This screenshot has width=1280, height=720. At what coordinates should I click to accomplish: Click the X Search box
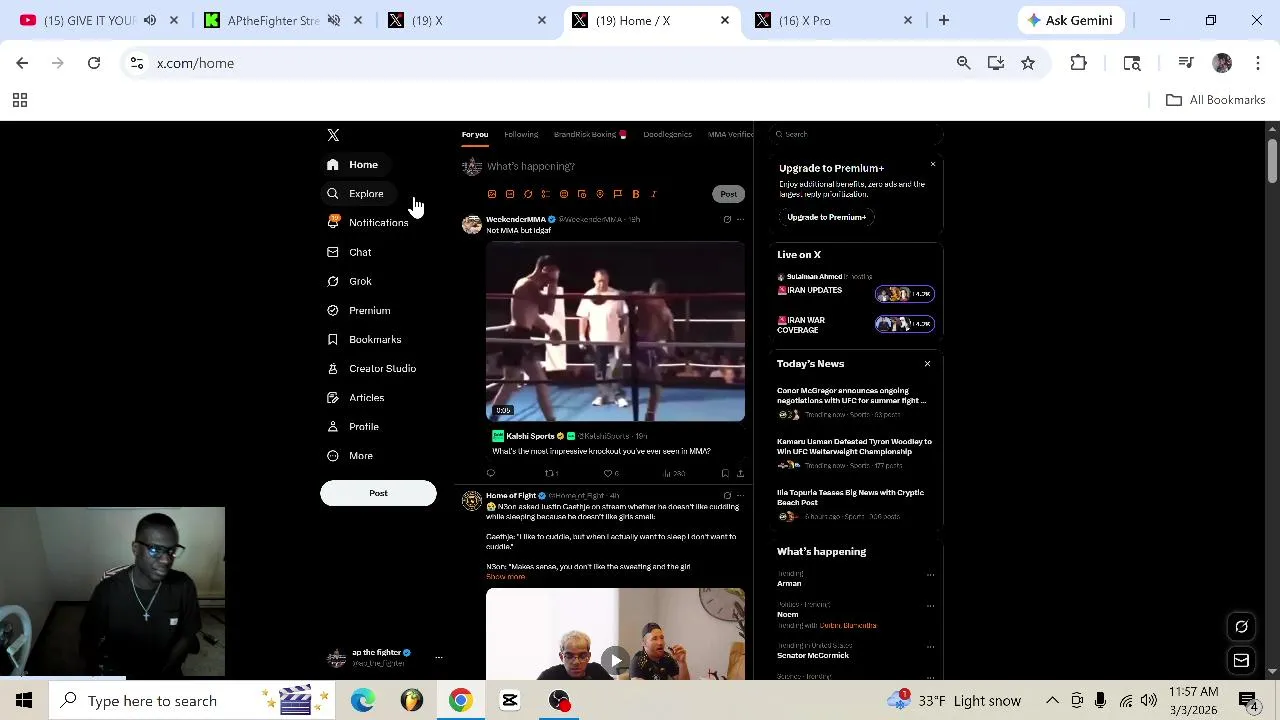coord(856,134)
